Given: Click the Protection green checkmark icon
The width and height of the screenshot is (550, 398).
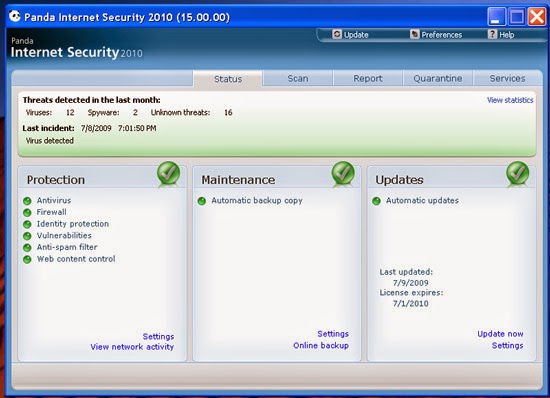Looking at the screenshot, I should tap(169, 173).
